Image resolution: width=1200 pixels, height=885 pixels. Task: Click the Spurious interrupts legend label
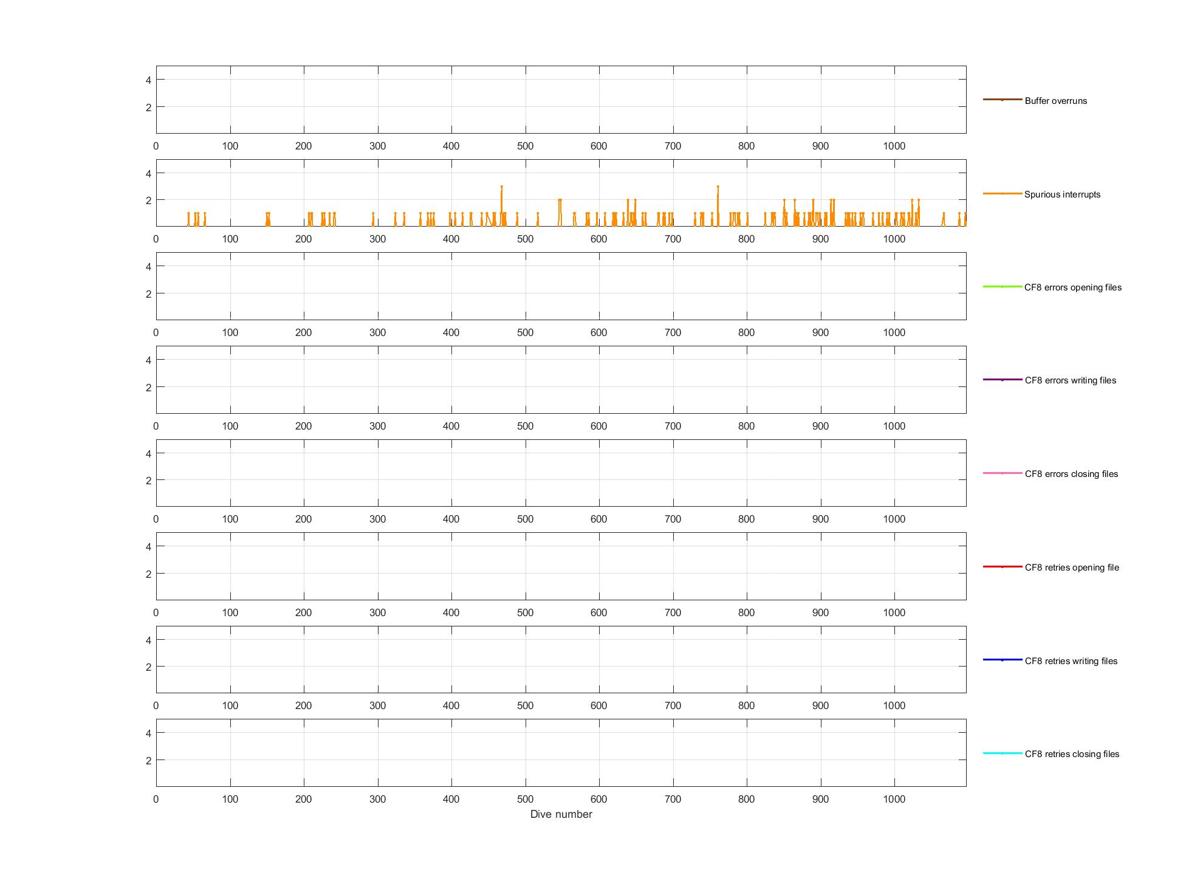click(1062, 194)
